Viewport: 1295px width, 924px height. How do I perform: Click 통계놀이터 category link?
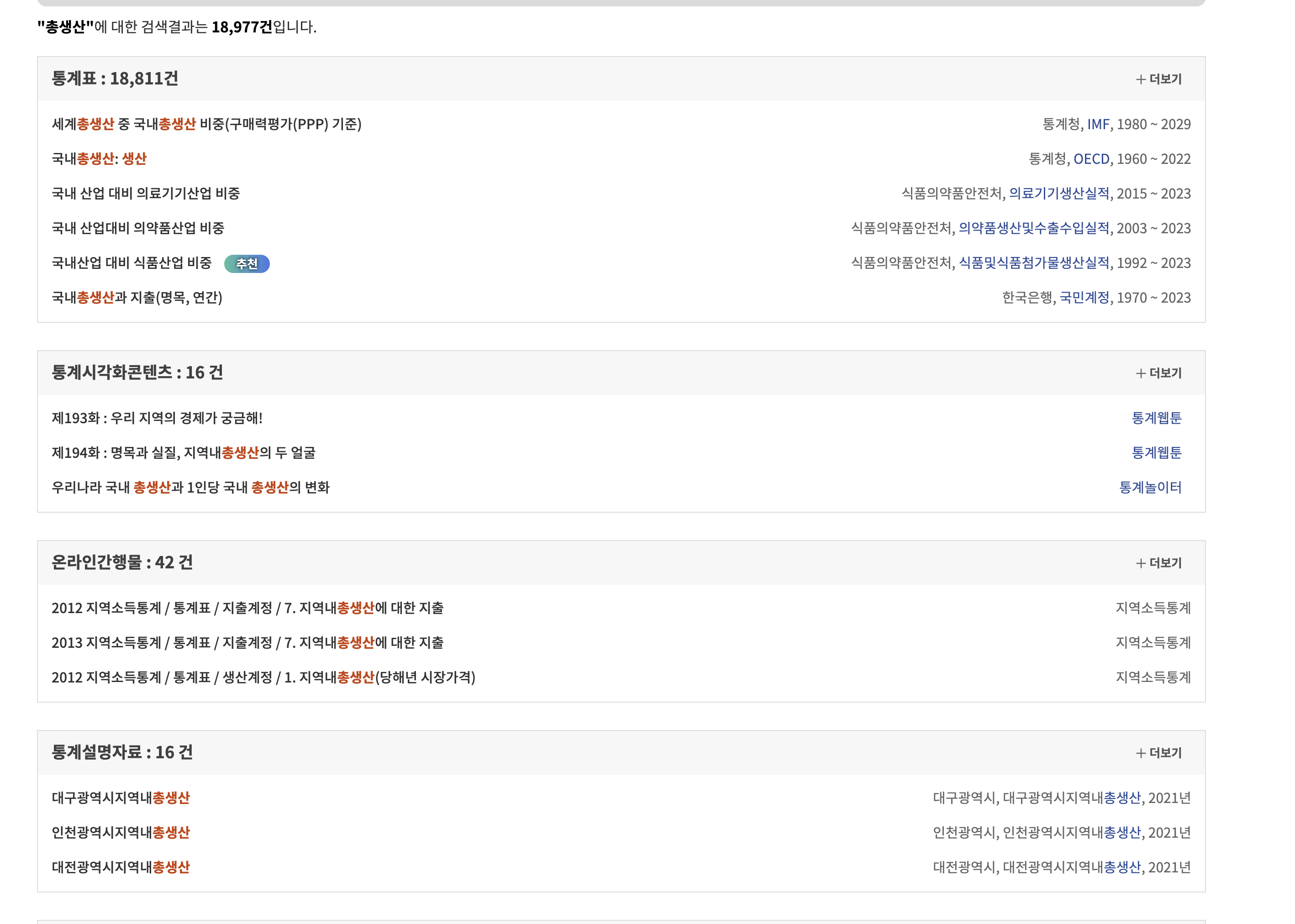click(x=1150, y=488)
